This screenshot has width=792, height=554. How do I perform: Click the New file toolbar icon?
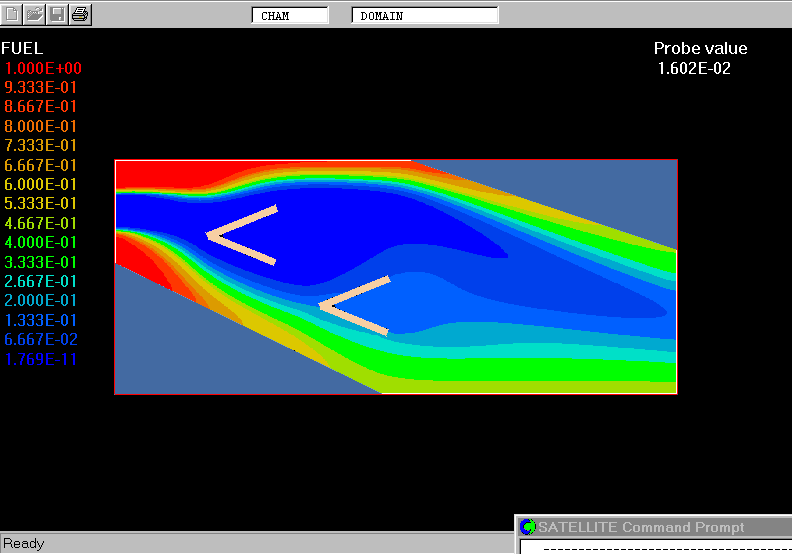[12, 14]
